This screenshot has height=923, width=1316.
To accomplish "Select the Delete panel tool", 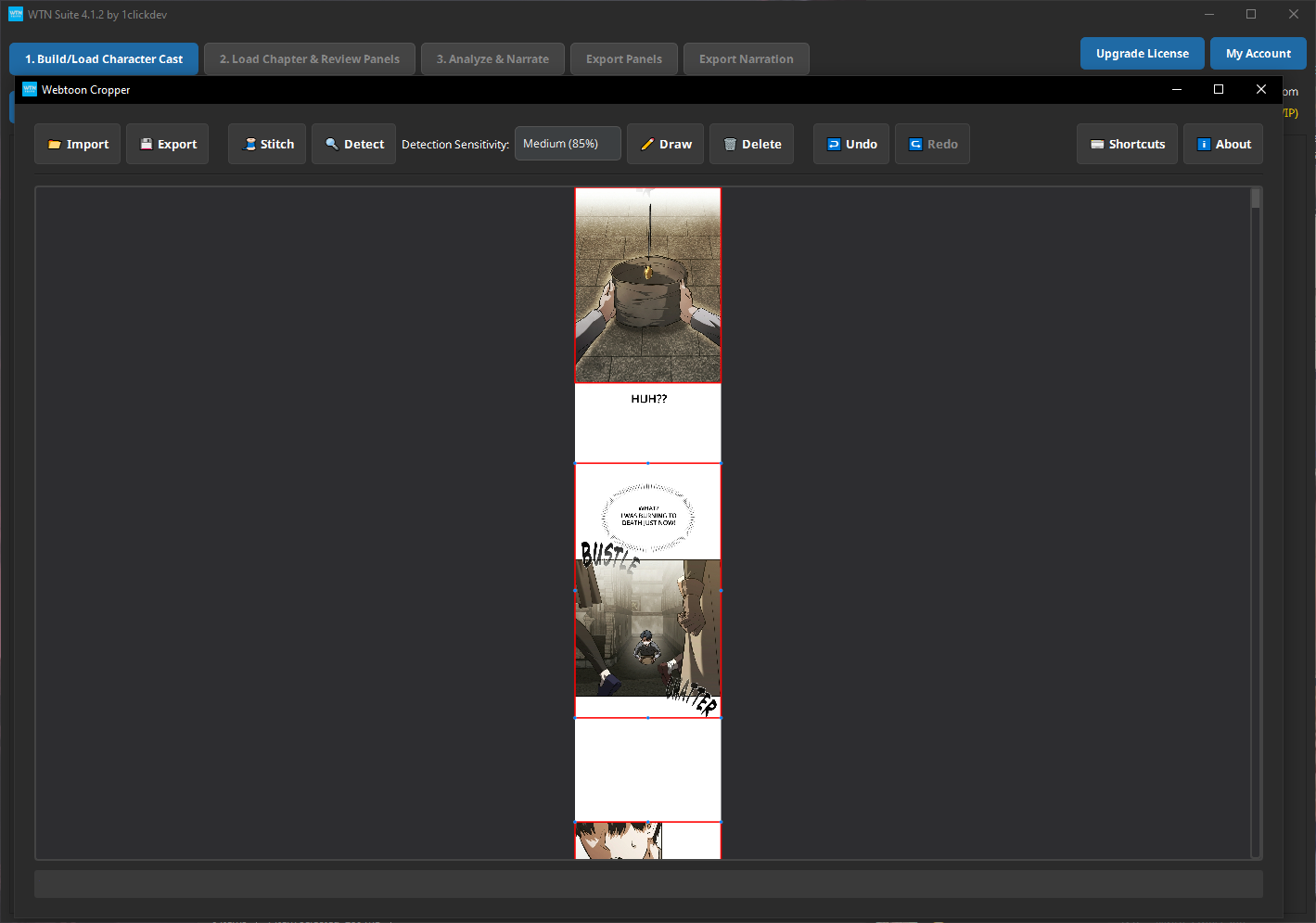I will click(x=751, y=144).
